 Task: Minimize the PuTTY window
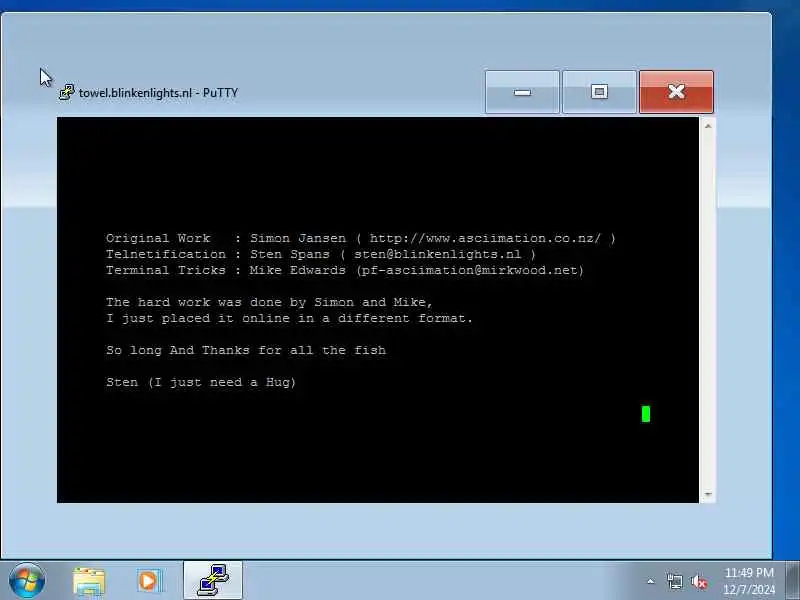pos(522,92)
